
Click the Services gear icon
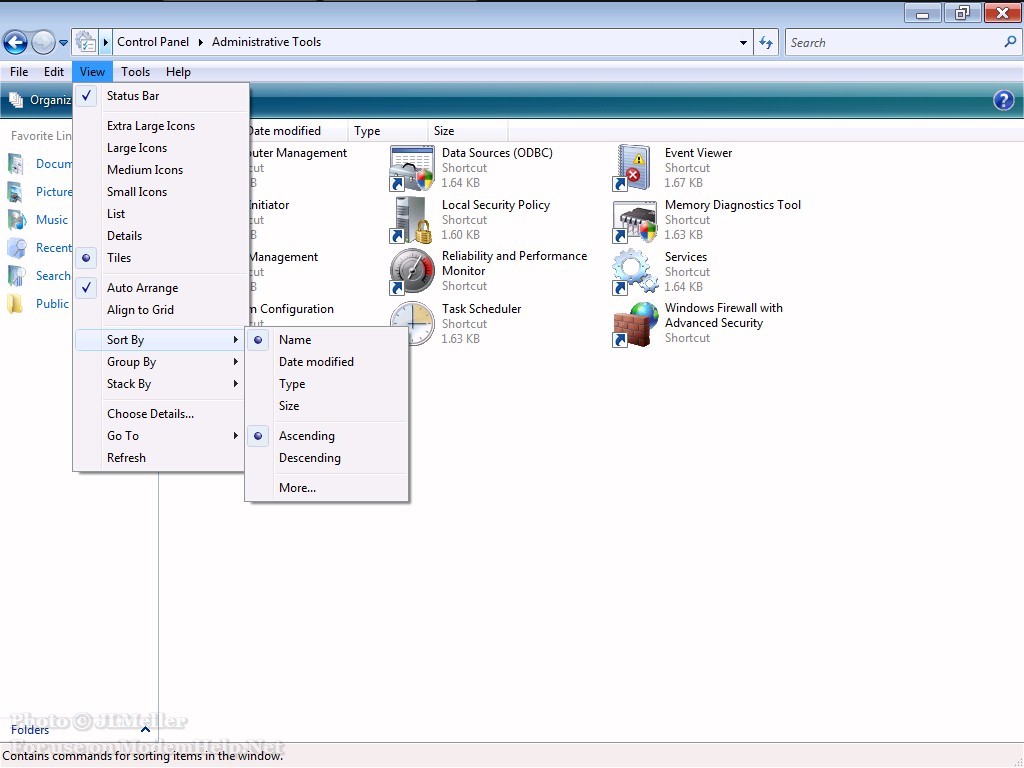click(x=634, y=272)
